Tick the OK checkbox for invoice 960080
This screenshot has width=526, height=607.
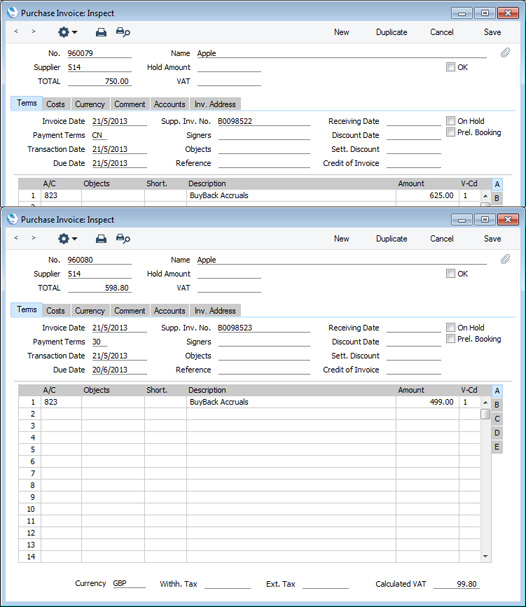point(450,274)
